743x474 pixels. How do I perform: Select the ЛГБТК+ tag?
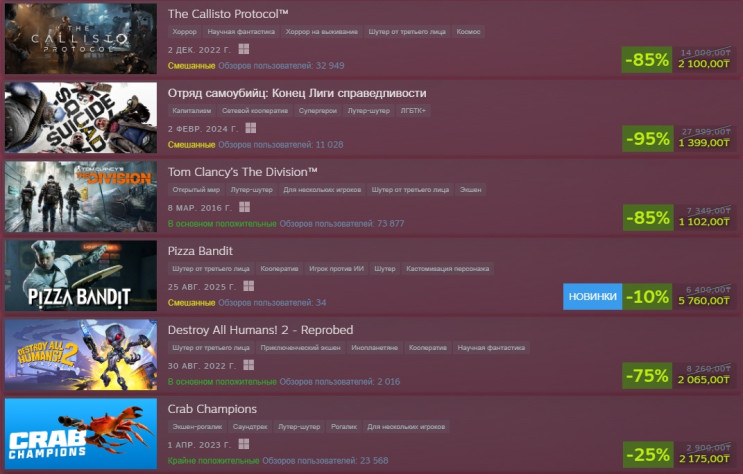(x=413, y=110)
